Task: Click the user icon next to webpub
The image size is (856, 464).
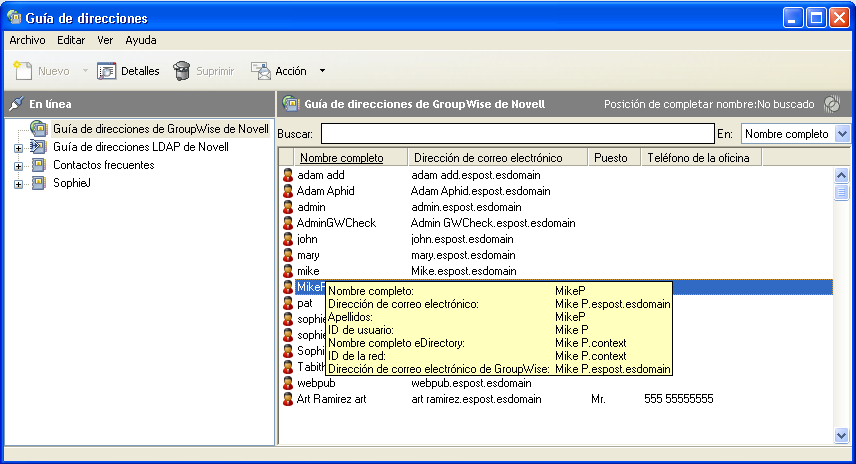Action: click(x=288, y=383)
